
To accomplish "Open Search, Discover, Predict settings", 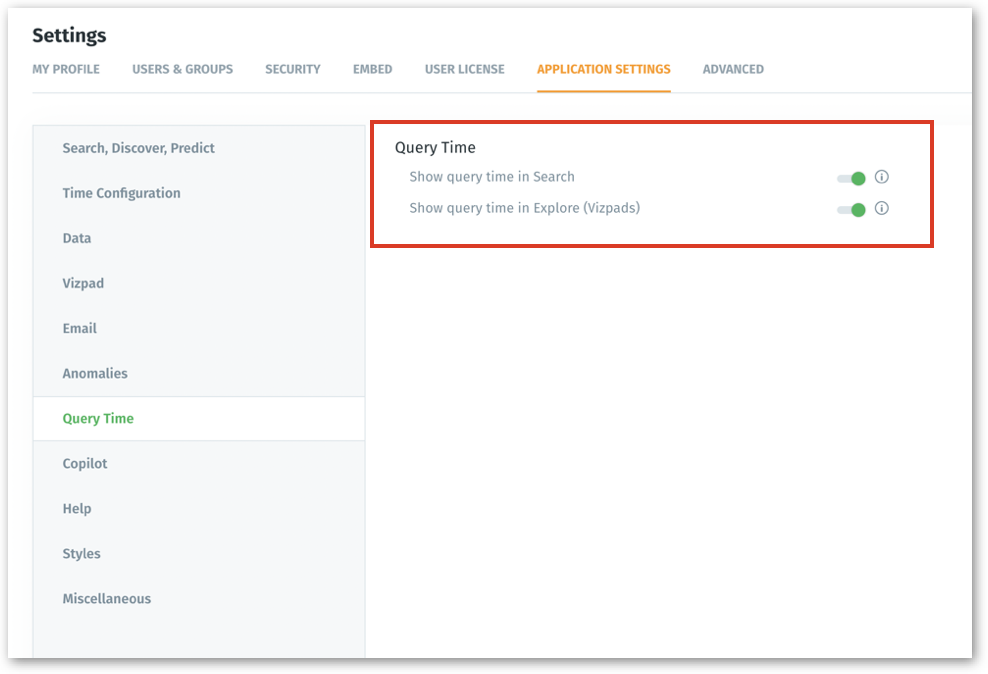I will point(138,148).
